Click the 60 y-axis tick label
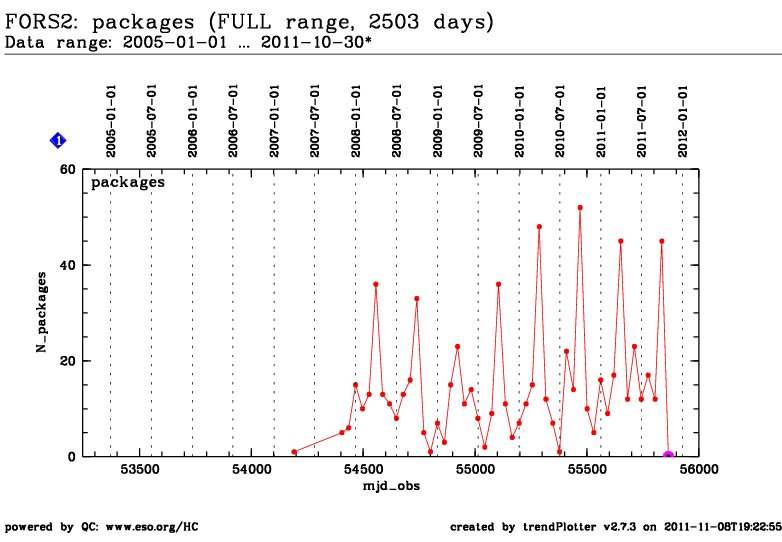Screen dimensions: 782x542 pos(68,169)
